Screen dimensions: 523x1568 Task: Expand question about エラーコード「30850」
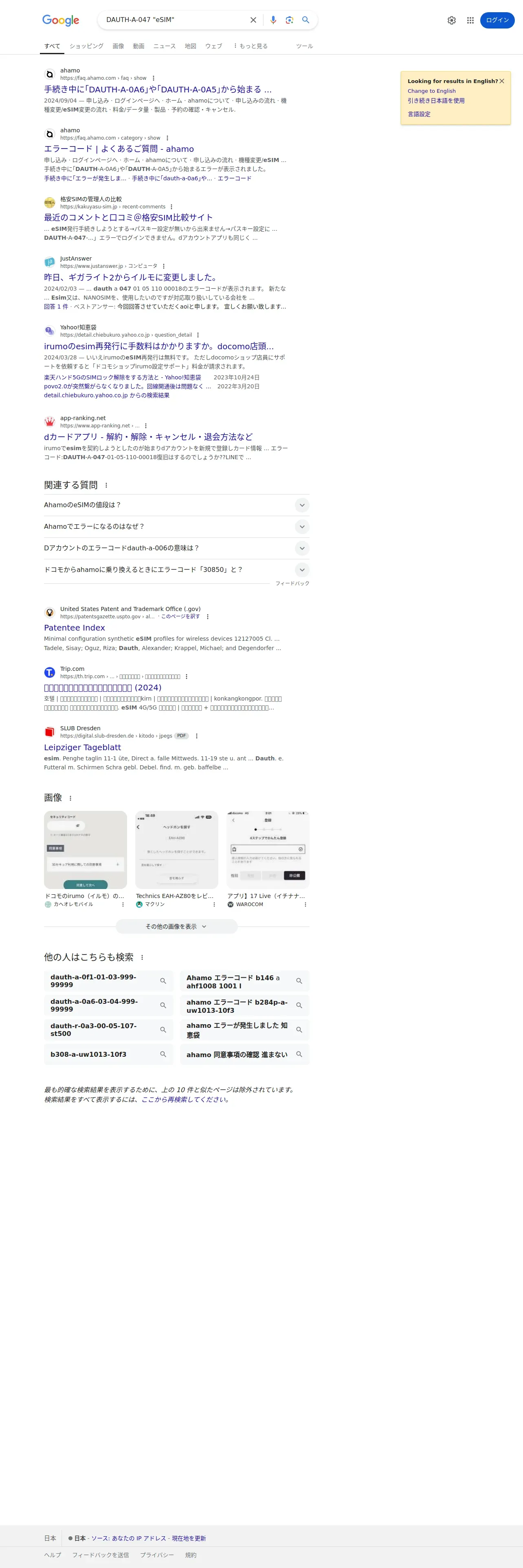[x=176, y=570]
